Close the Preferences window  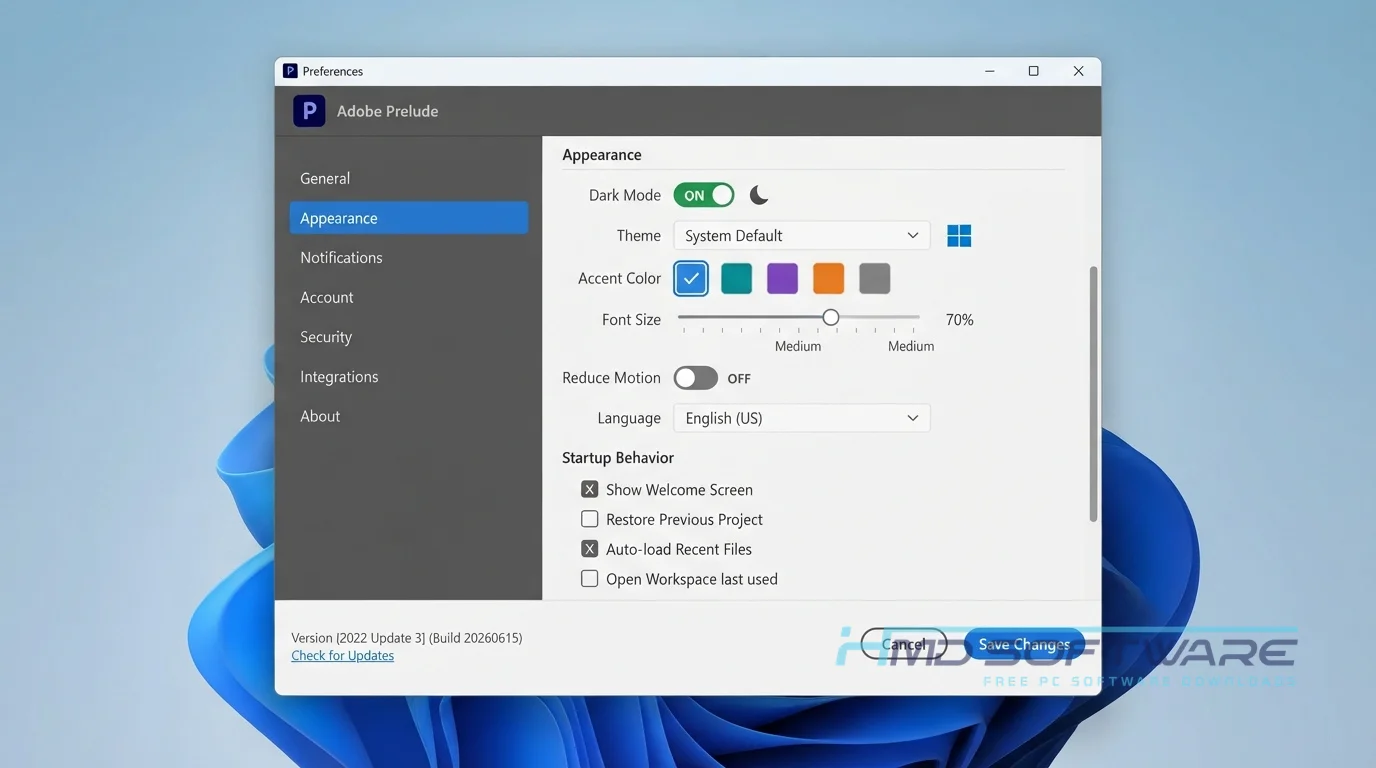[1078, 71]
